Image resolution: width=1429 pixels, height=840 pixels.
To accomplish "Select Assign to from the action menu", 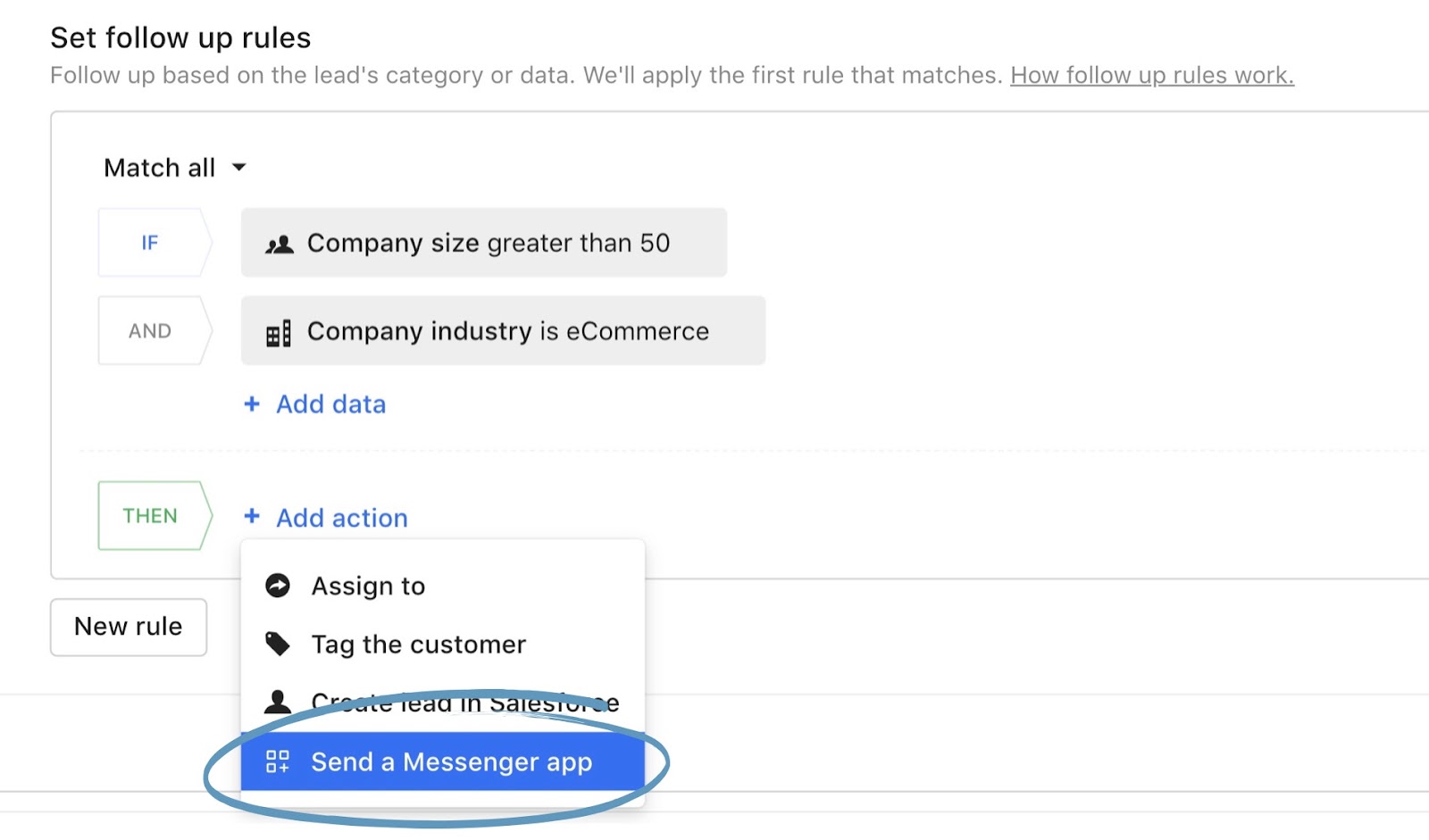I will coord(368,586).
